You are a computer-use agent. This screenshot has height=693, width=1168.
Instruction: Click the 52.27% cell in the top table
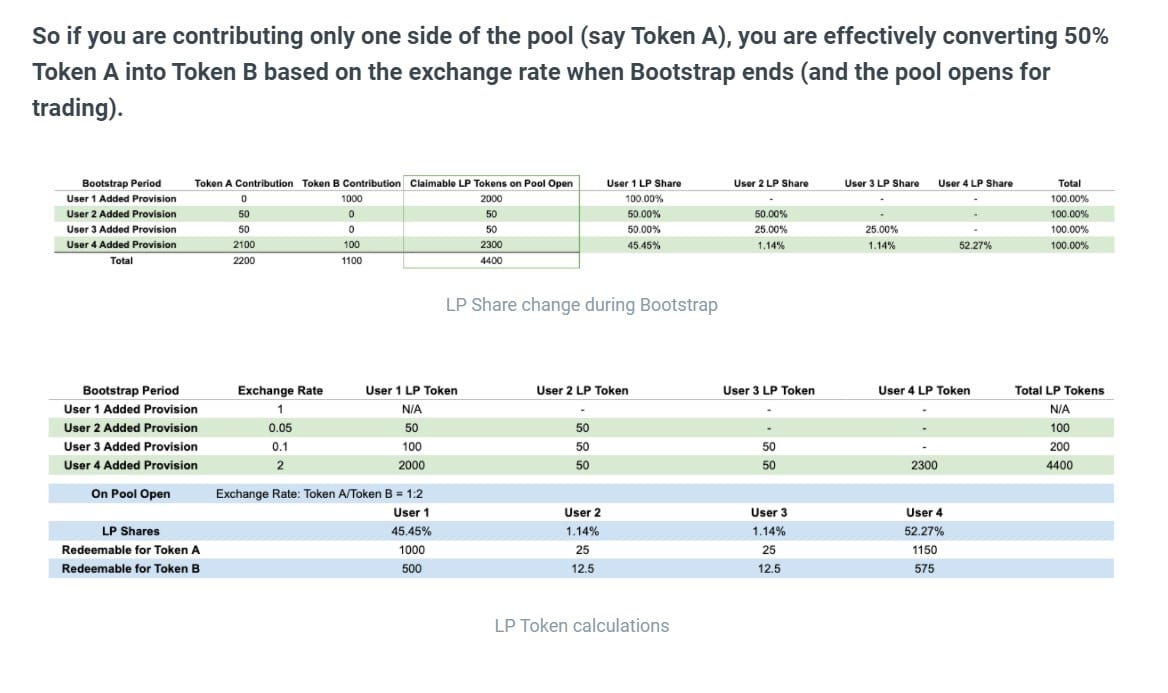coord(975,245)
